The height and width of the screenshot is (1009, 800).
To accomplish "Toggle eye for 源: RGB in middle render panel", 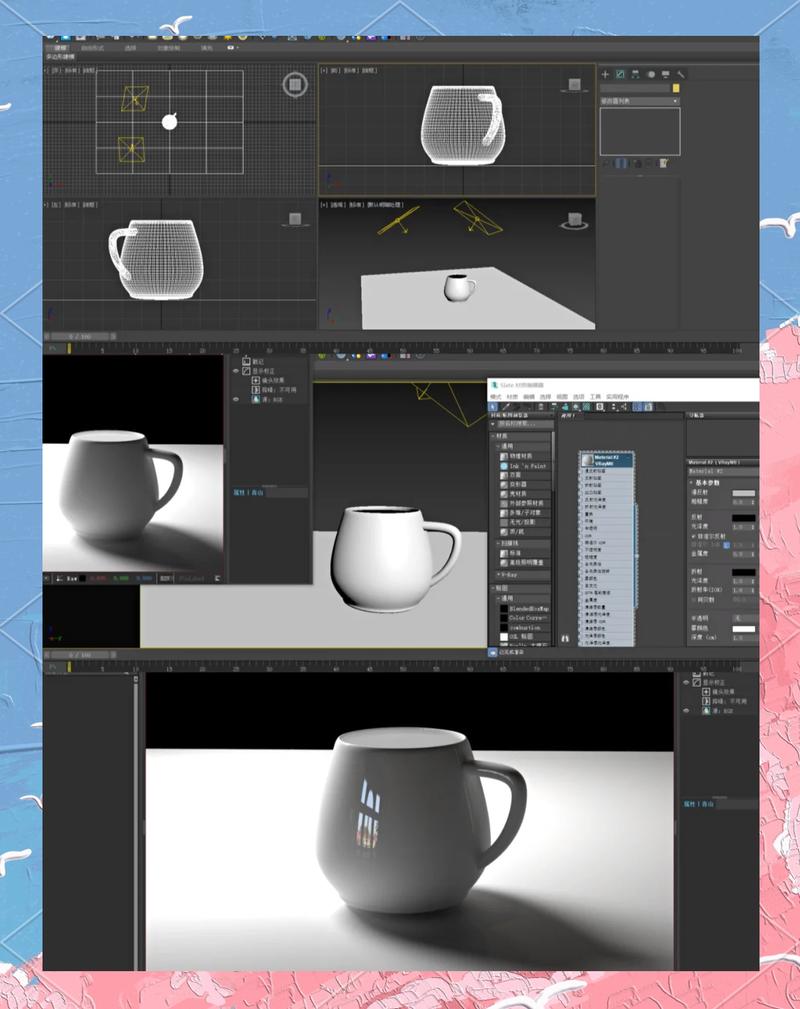I will pos(236,399).
